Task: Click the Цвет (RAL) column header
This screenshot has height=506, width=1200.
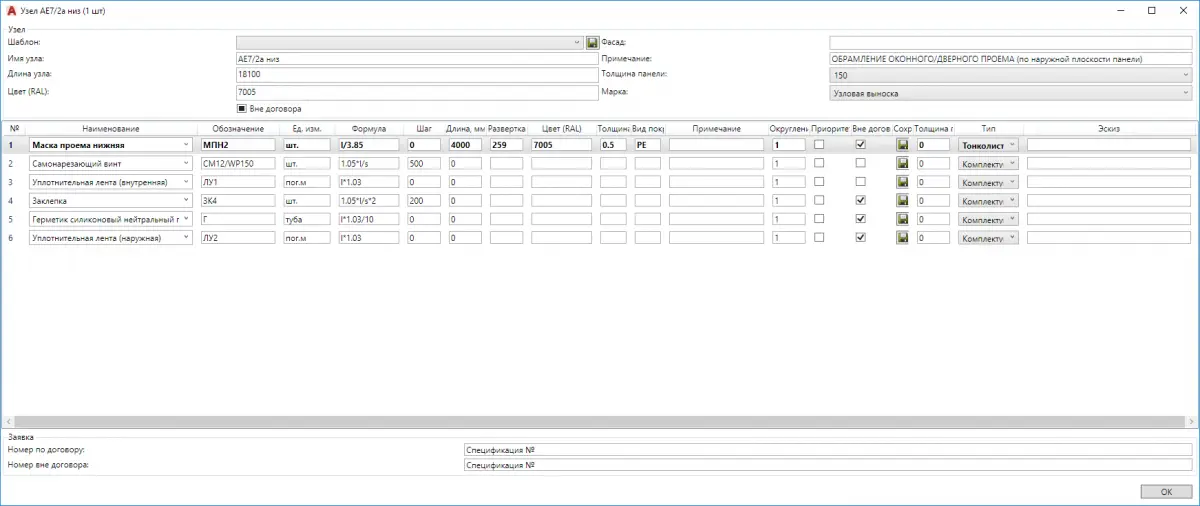Action: [562, 129]
